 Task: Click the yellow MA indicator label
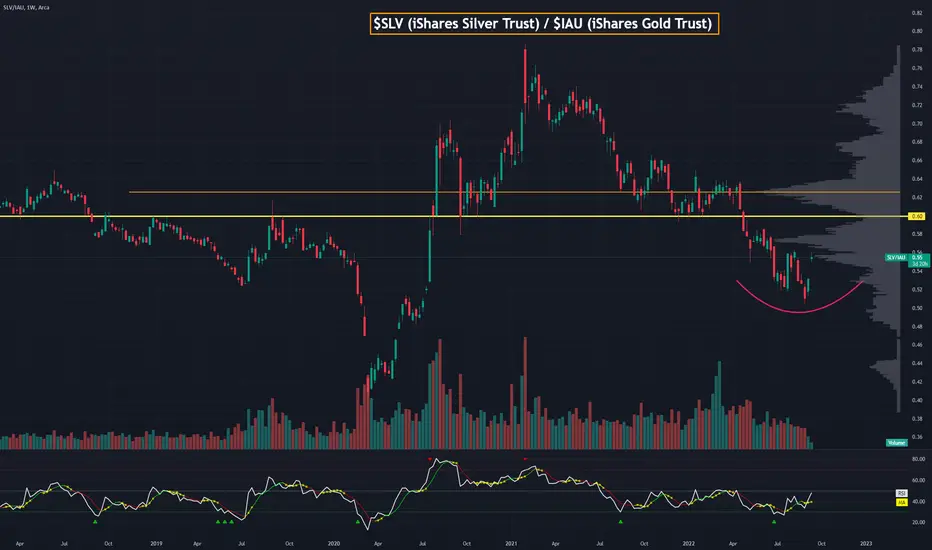point(901,502)
